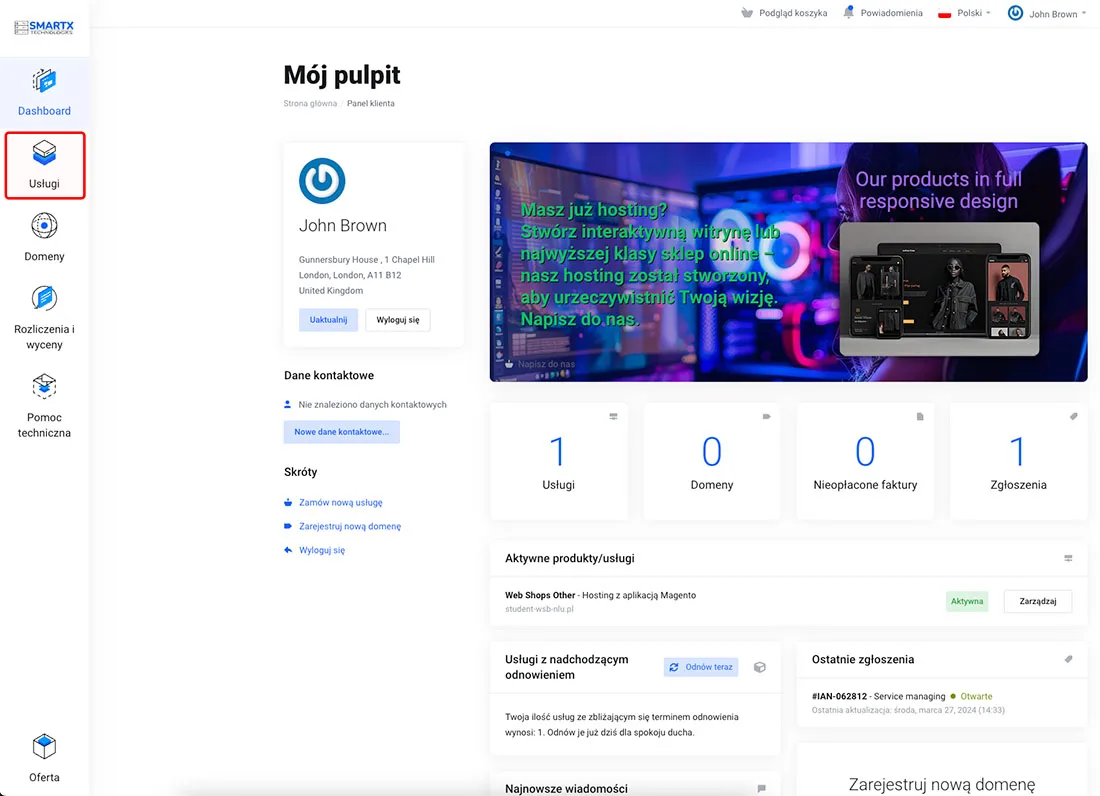Click Wyloguj się shortcut link

[322, 551]
